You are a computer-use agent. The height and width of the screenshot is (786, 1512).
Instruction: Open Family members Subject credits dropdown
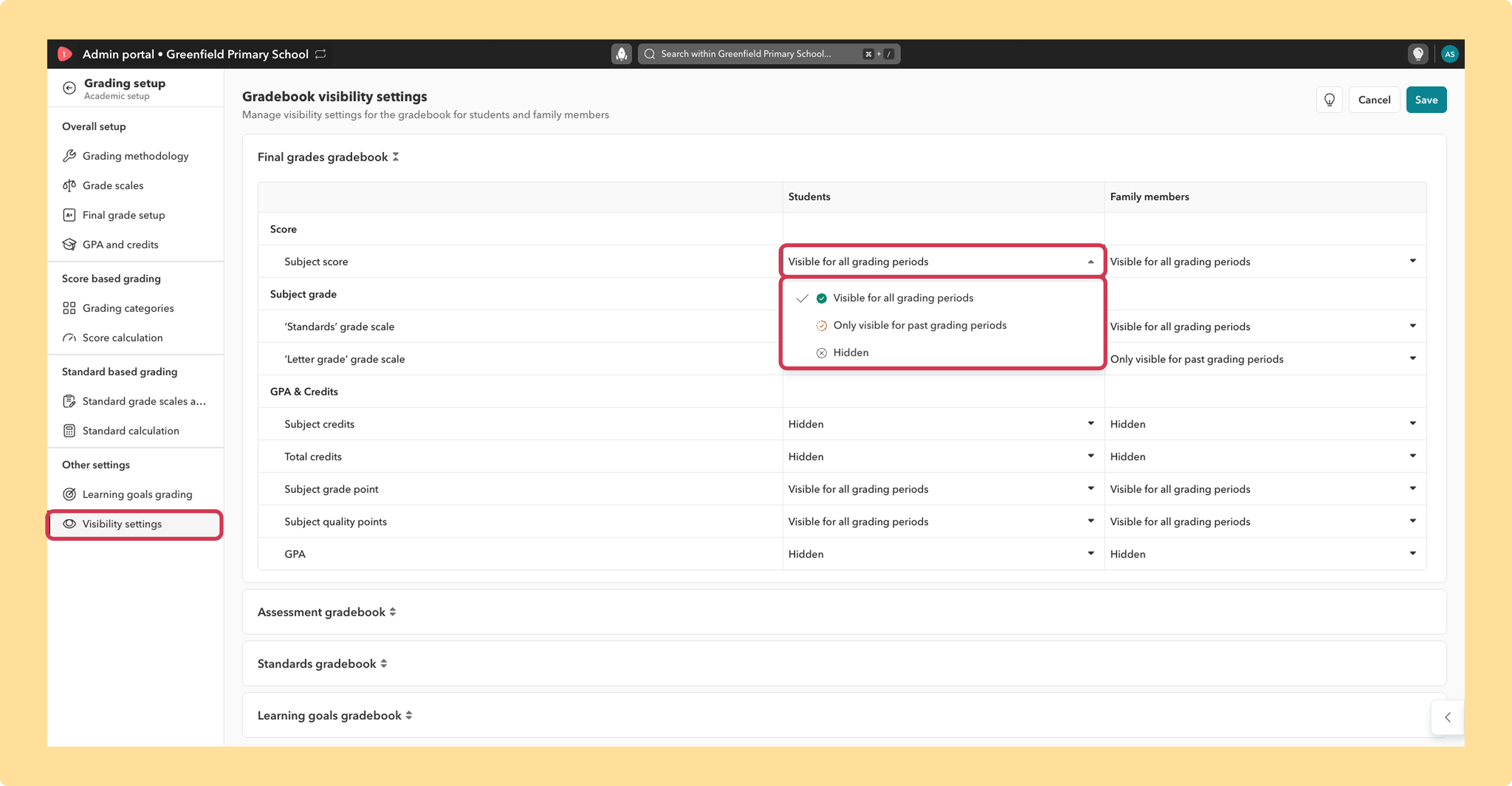[x=1265, y=424]
